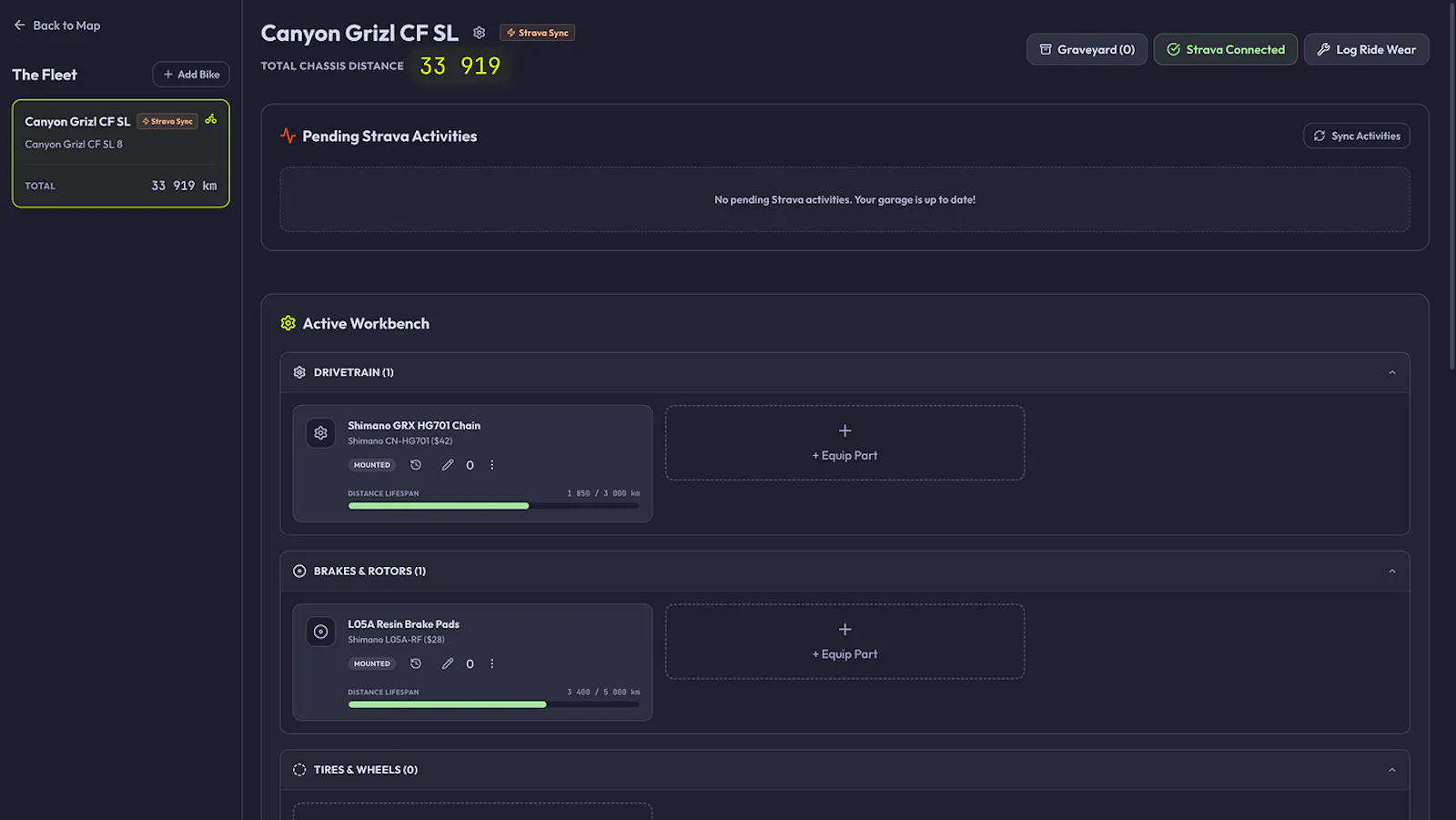Go back via Back to Map link

pyautogui.click(x=57, y=25)
